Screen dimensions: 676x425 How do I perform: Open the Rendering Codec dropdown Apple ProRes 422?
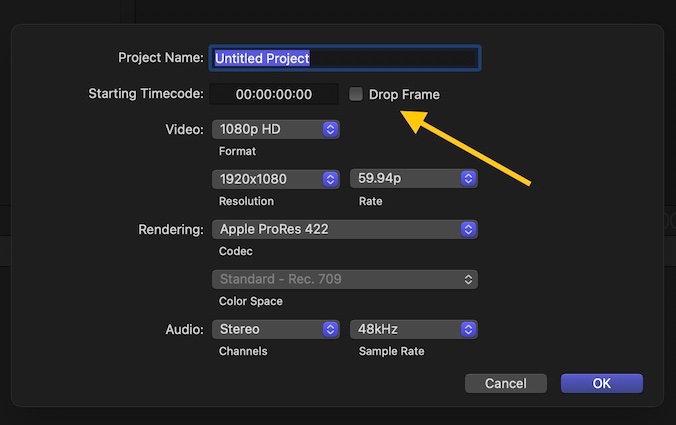[345, 229]
